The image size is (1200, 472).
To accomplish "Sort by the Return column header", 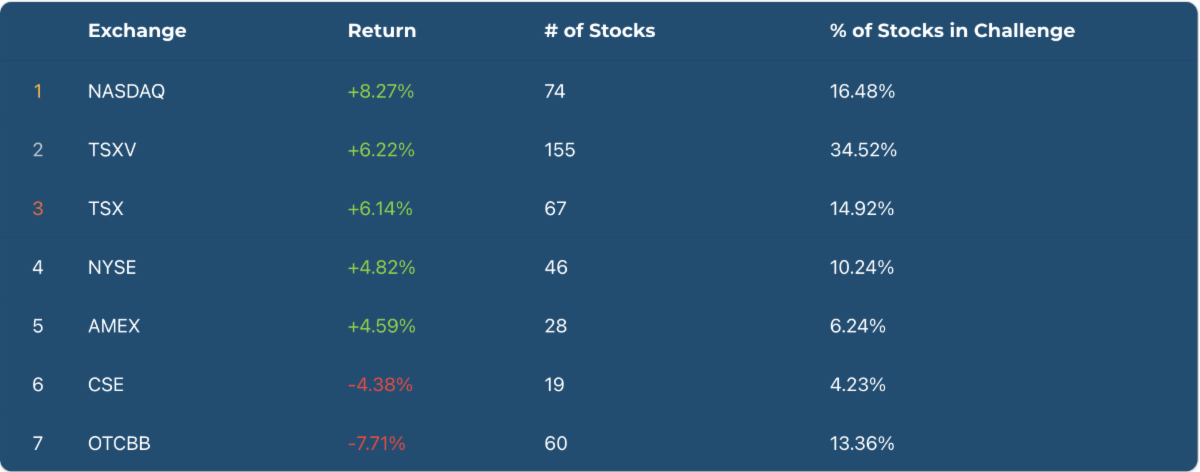I will pos(382,31).
